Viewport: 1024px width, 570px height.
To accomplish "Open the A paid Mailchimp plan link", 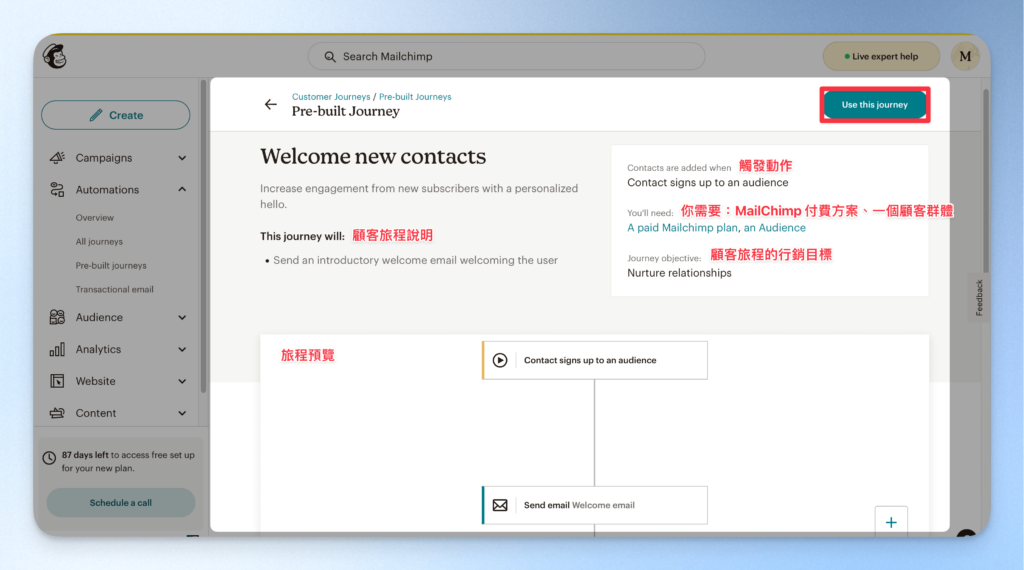I will coord(682,228).
